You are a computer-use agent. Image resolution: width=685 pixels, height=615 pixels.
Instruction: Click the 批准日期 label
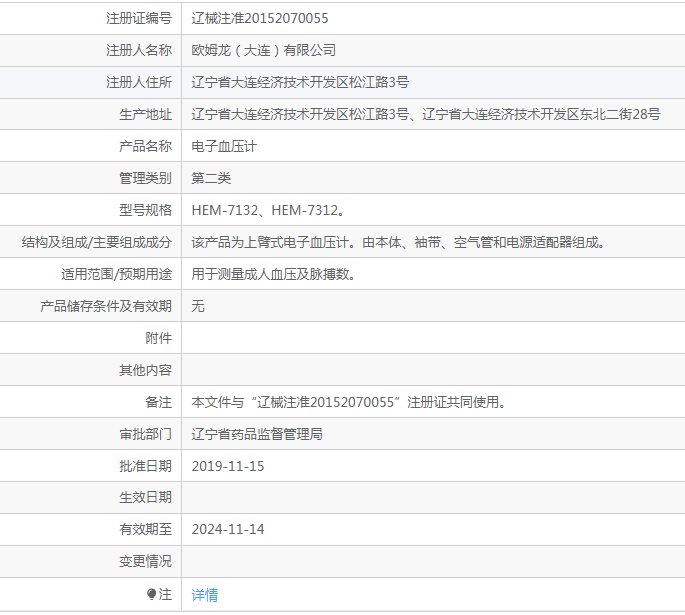click(x=145, y=466)
